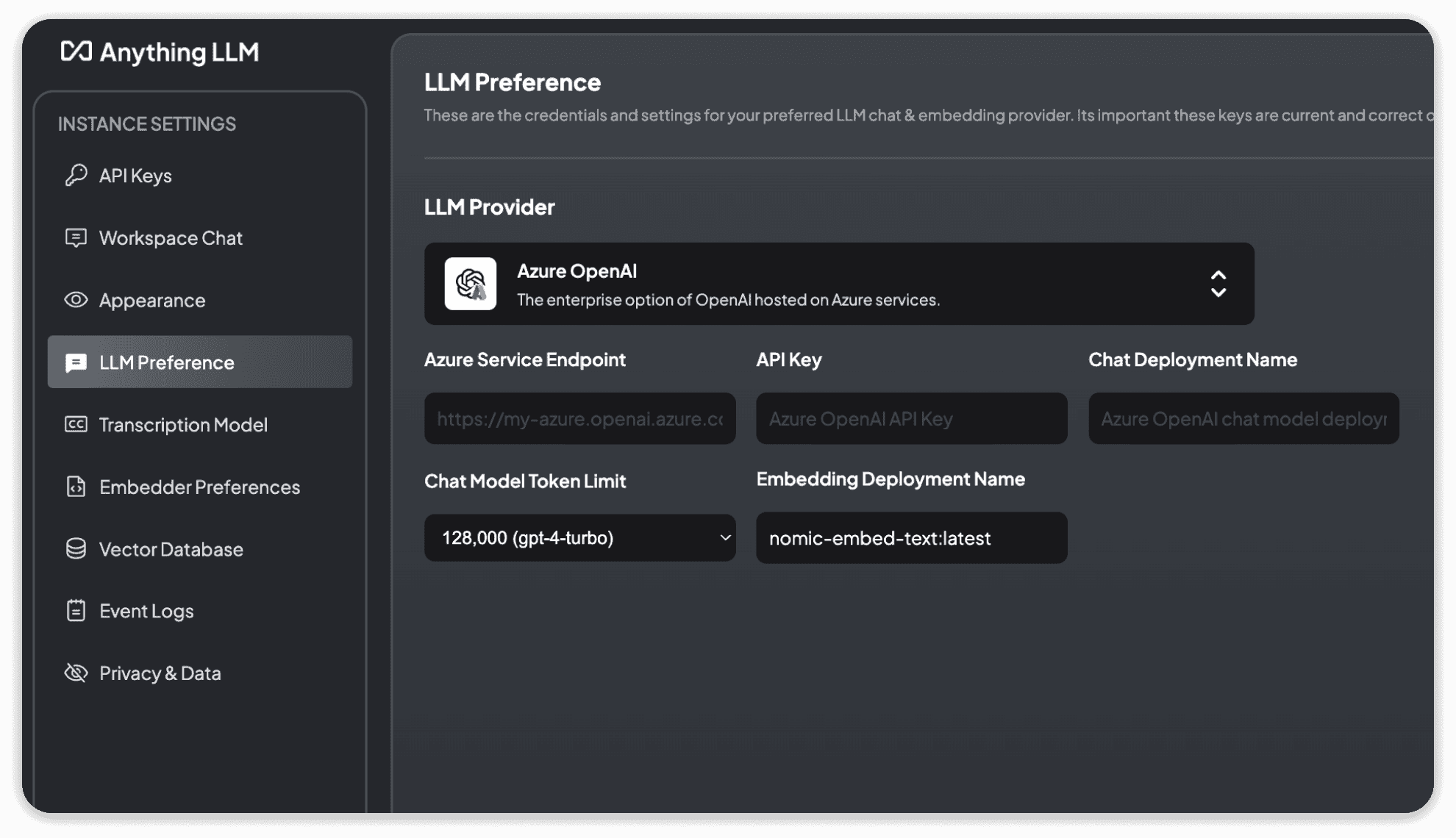Click the Embedding Deployment Name field
The image size is (1456, 838).
point(911,538)
